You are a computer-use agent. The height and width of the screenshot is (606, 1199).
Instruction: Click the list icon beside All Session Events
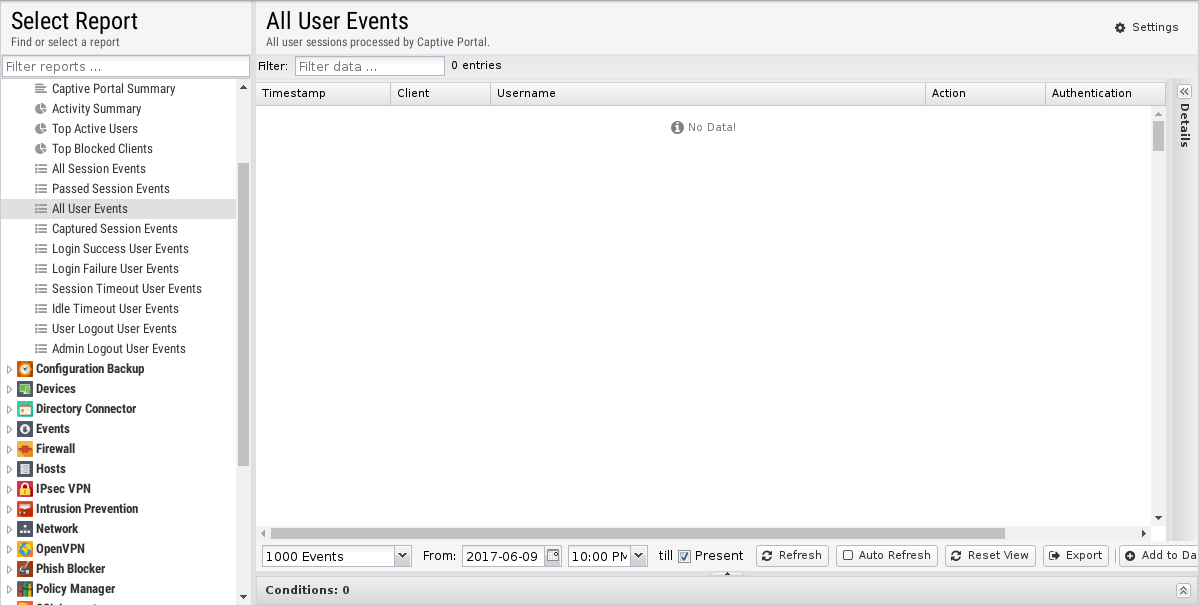click(41, 169)
